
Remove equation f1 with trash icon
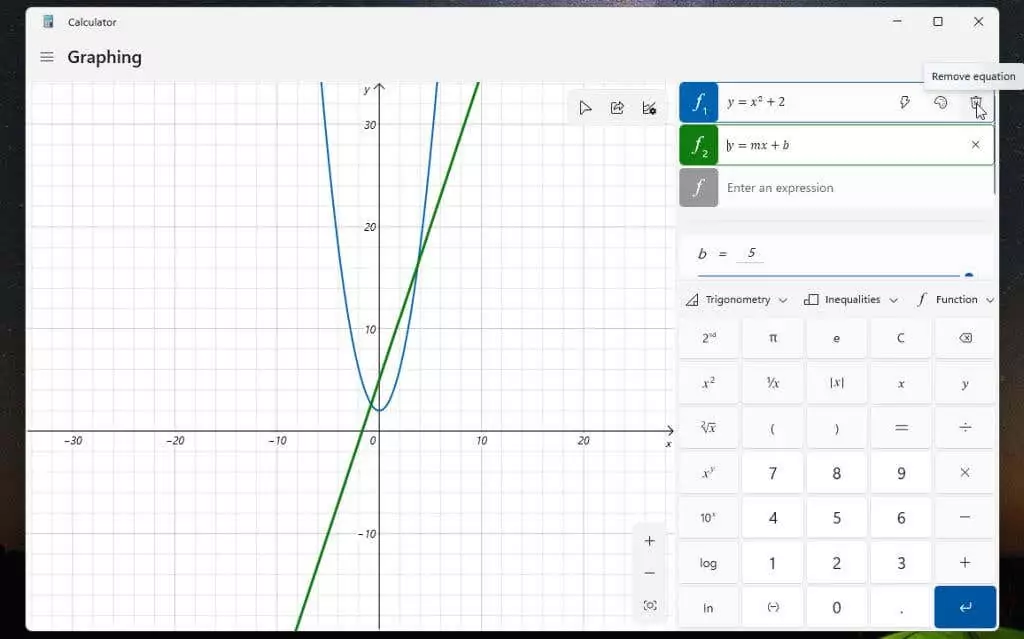[975, 102]
